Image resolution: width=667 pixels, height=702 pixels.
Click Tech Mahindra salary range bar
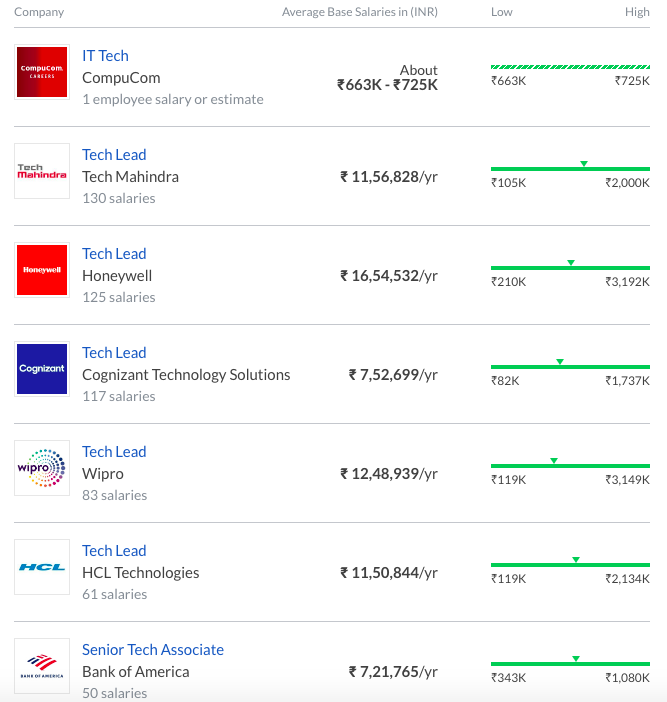pos(570,169)
